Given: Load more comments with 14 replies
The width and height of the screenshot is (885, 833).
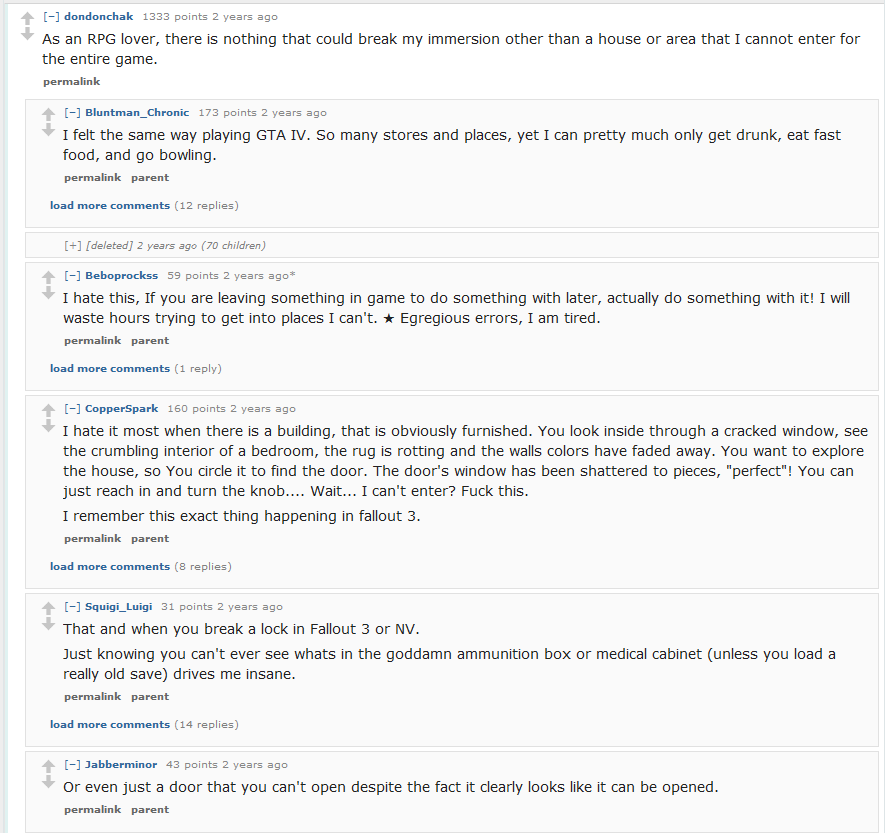Looking at the screenshot, I should 110,725.
